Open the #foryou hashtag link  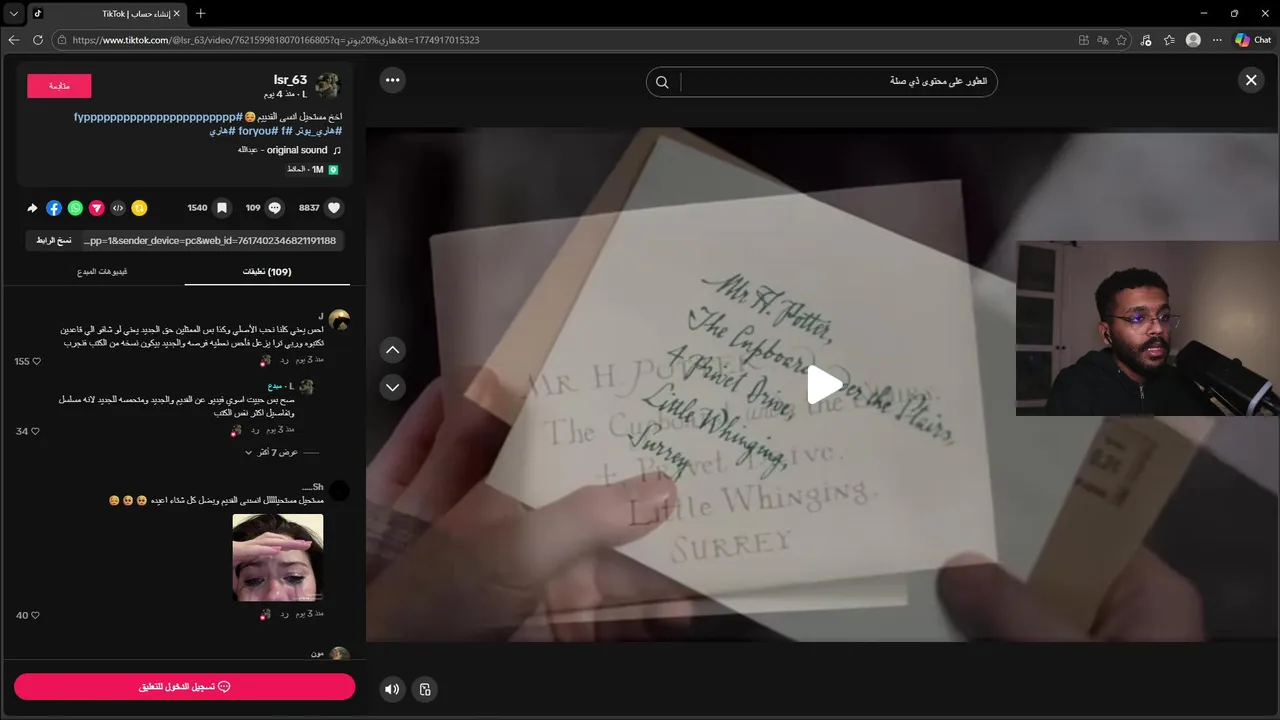[x=257, y=131]
